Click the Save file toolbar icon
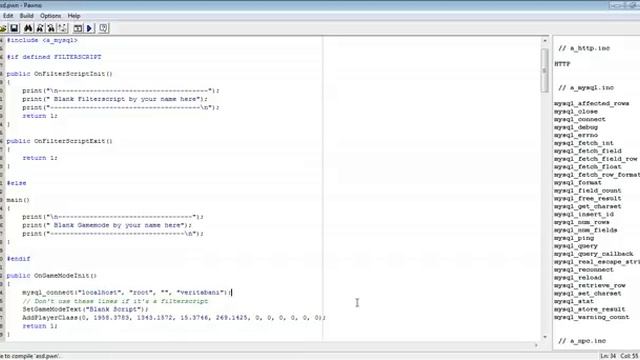Viewport: 640px width, 360px height. (x=14, y=28)
